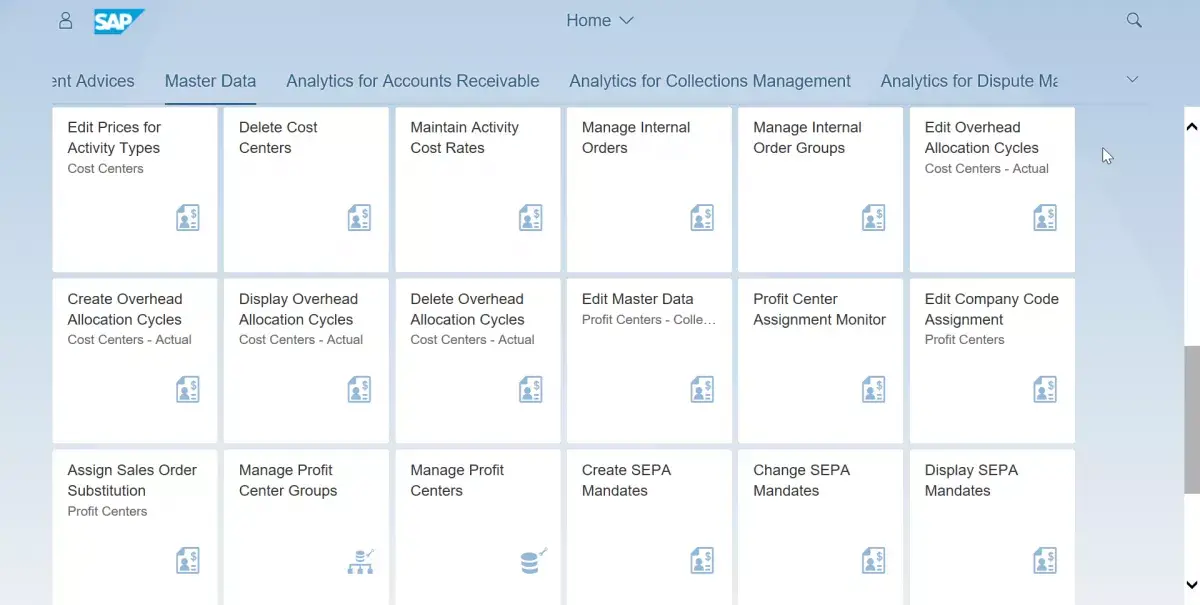Click Profit Centers - Colle… subtitle

(649, 320)
